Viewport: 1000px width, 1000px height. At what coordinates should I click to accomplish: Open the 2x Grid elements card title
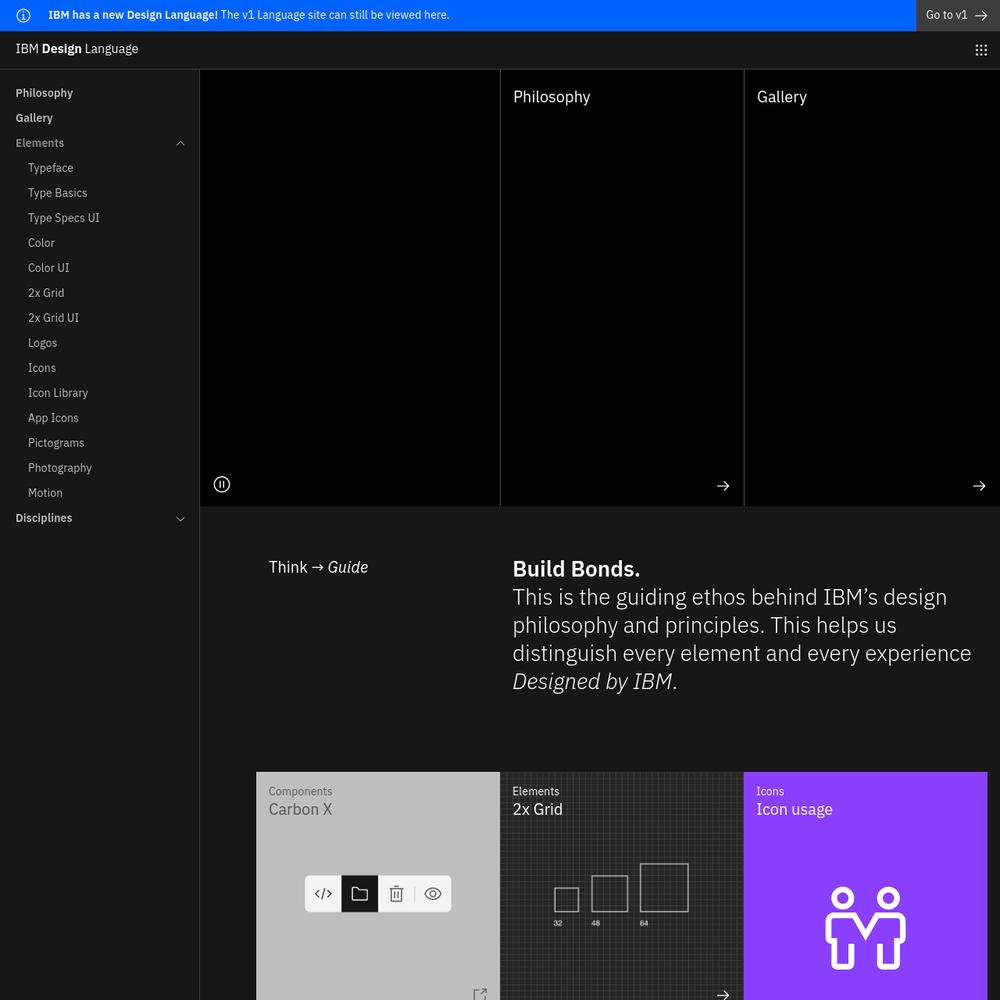click(537, 809)
